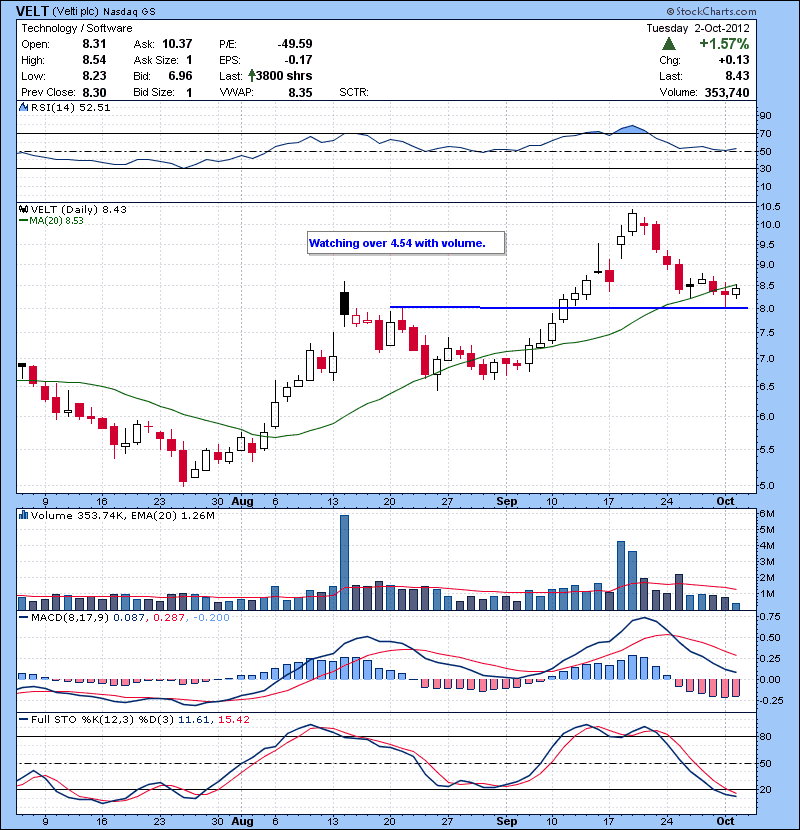Click the blue horizontal resistance line at 8.0
Screen dimensions: 800x830
click(569, 308)
